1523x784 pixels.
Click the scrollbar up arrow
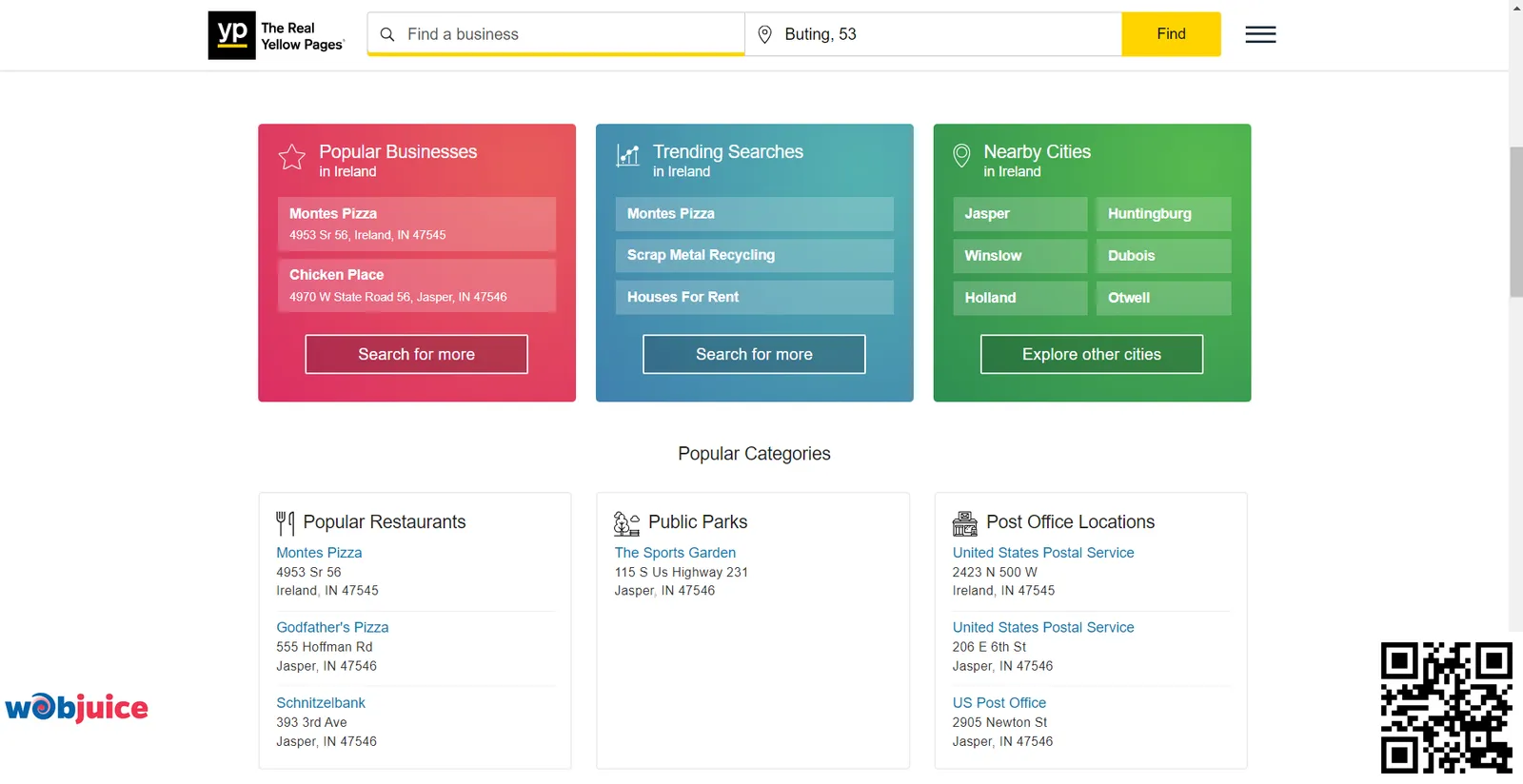[x=1515, y=8]
